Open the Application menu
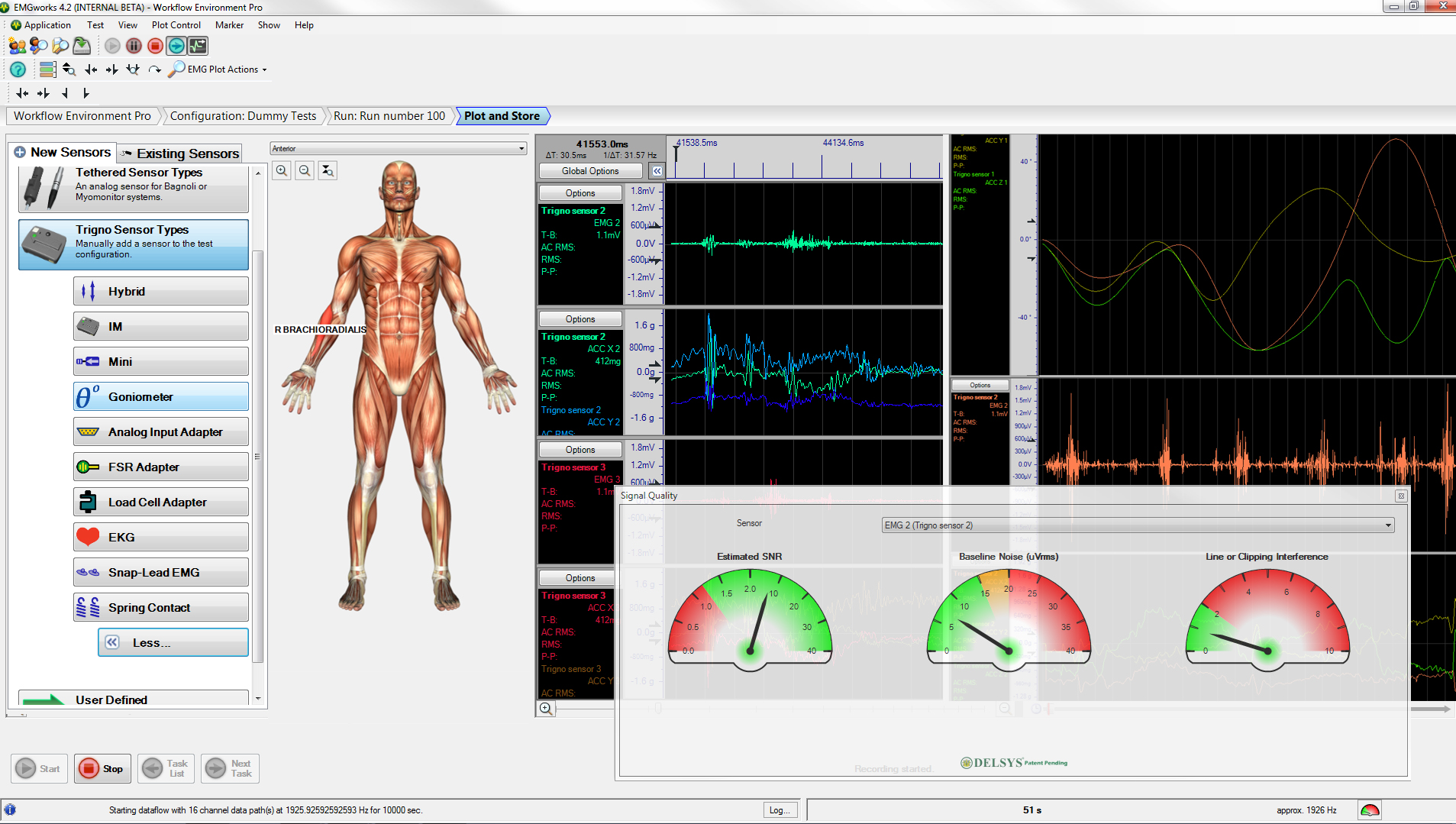Image resolution: width=1456 pixels, height=824 pixels. [x=41, y=25]
